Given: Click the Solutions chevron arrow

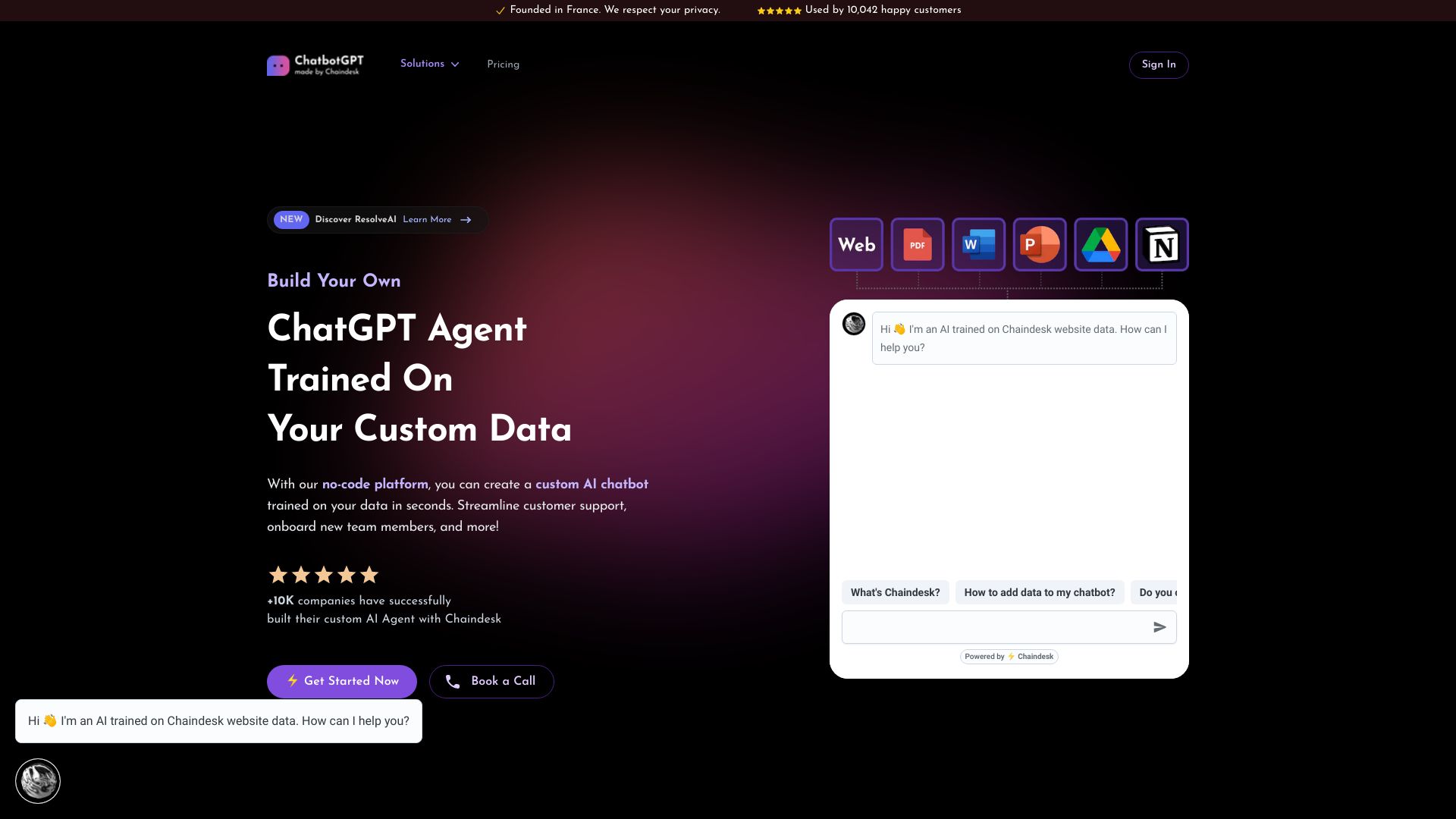Looking at the screenshot, I should coord(455,64).
